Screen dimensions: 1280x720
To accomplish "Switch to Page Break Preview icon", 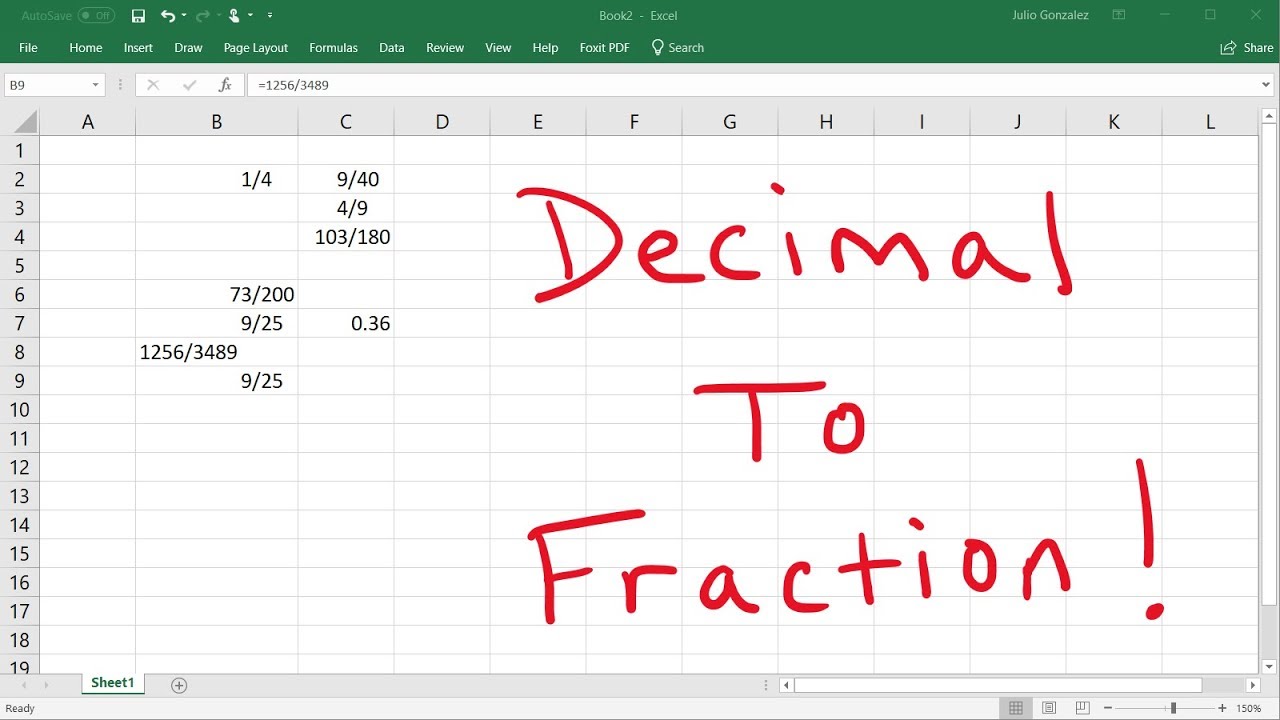I will 1082,708.
